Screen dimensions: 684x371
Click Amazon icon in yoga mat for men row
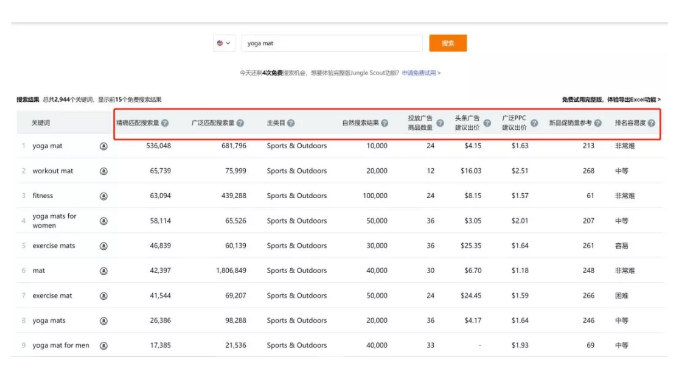[103, 346]
